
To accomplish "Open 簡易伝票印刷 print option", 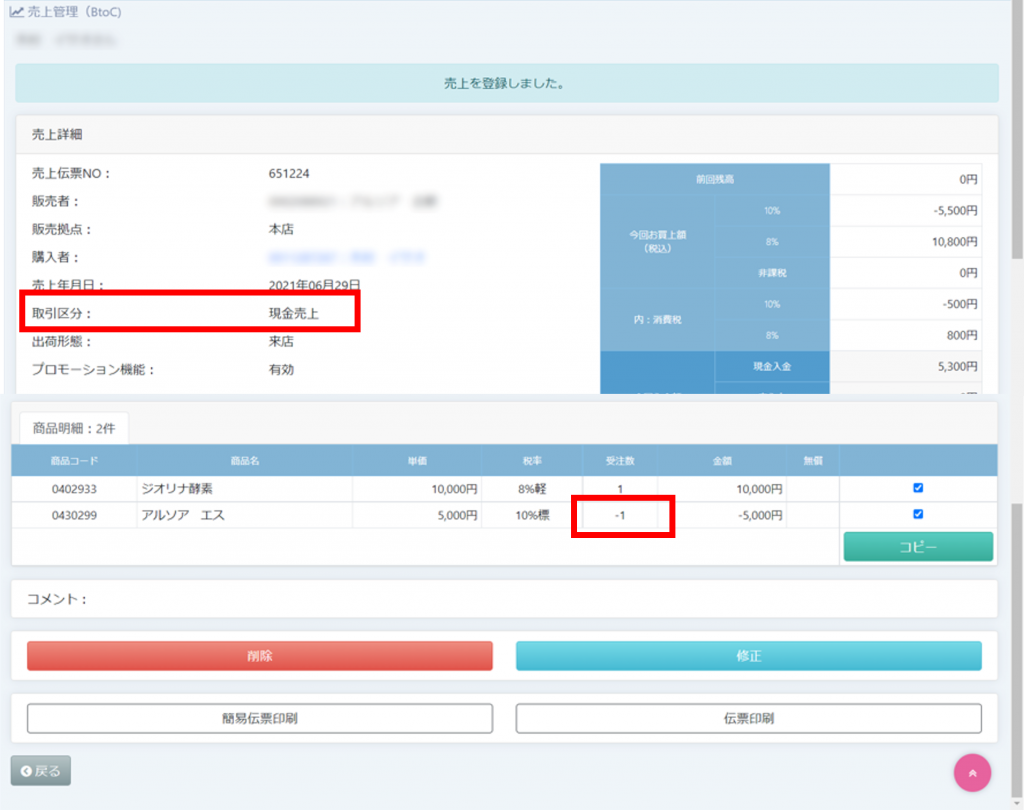I will pyautogui.click(x=260, y=718).
